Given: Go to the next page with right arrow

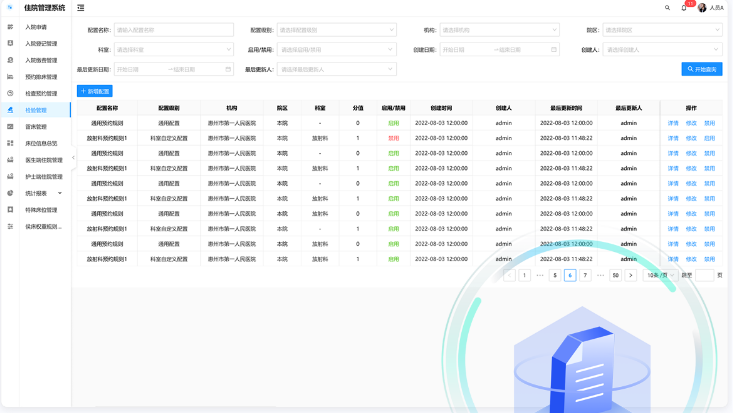Looking at the screenshot, I should click(x=631, y=275).
